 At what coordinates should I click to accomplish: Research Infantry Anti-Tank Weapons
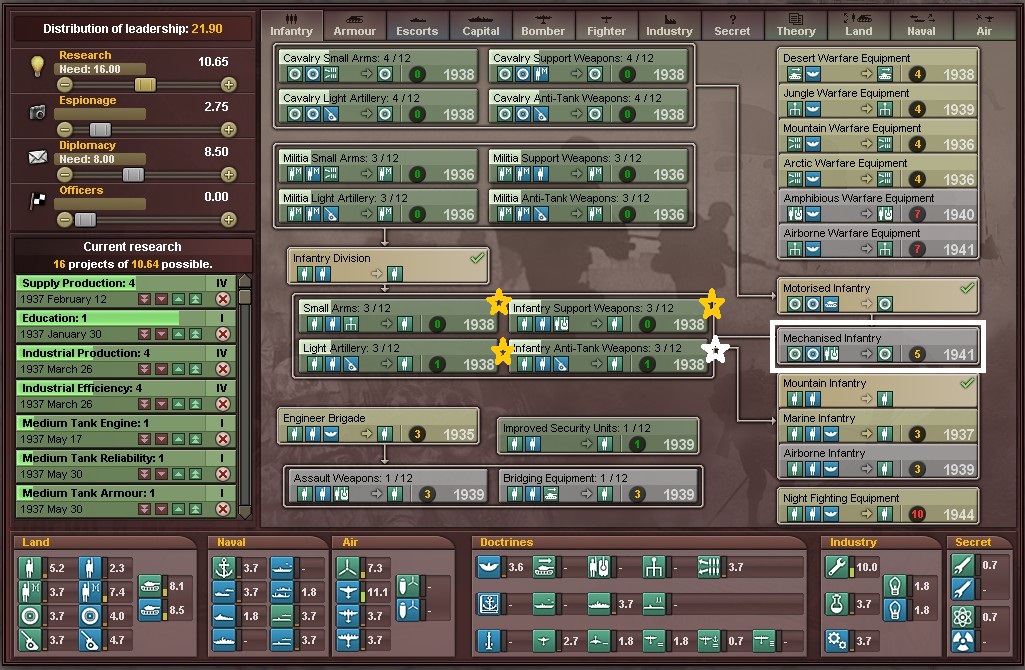(608, 356)
